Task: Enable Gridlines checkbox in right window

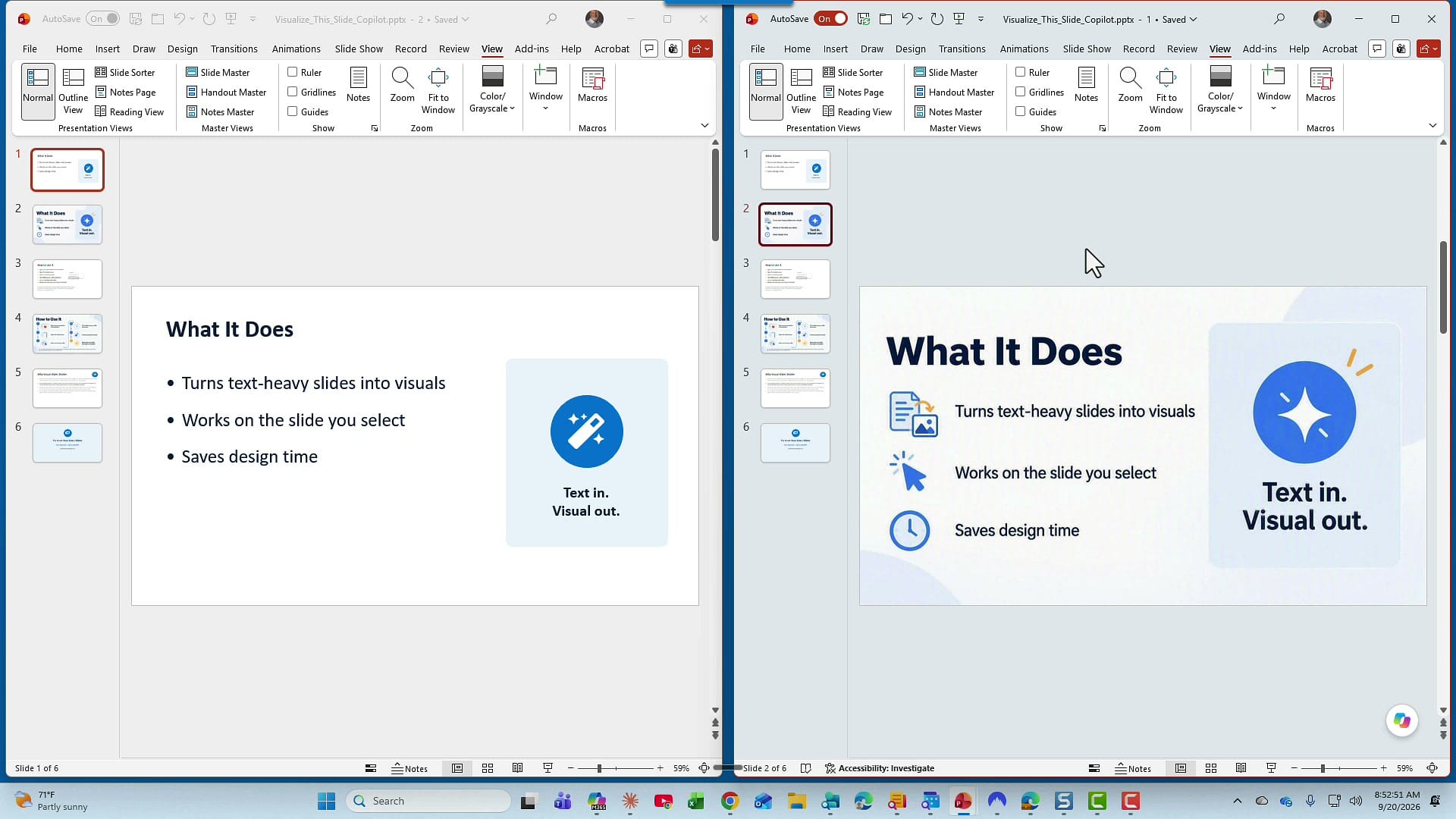Action: tap(1020, 92)
